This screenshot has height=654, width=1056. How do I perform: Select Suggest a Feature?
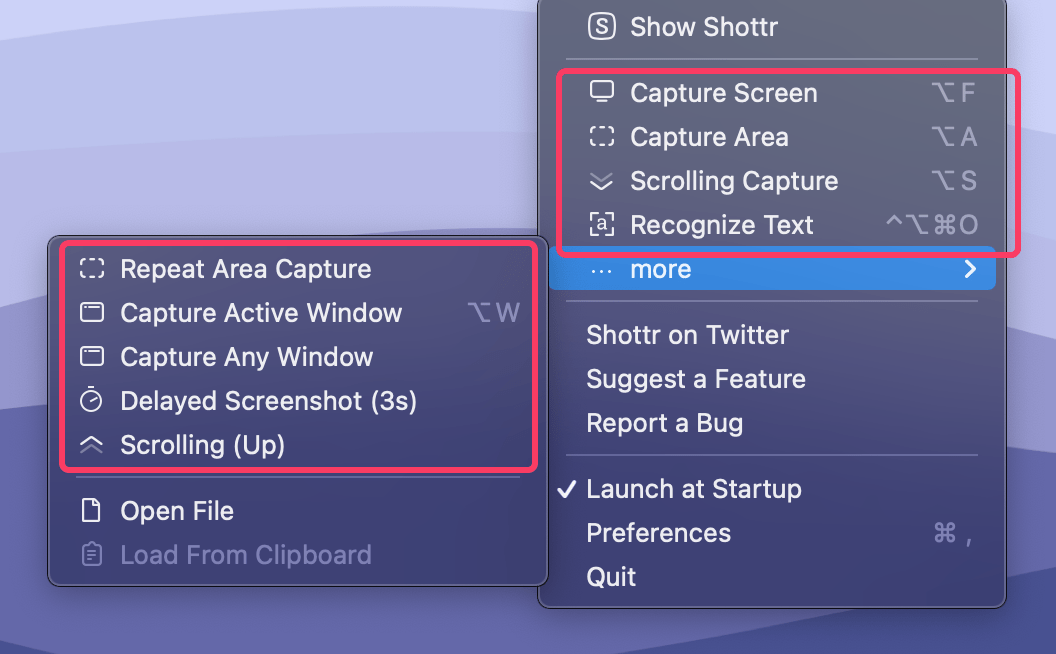(x=695, y=379)
